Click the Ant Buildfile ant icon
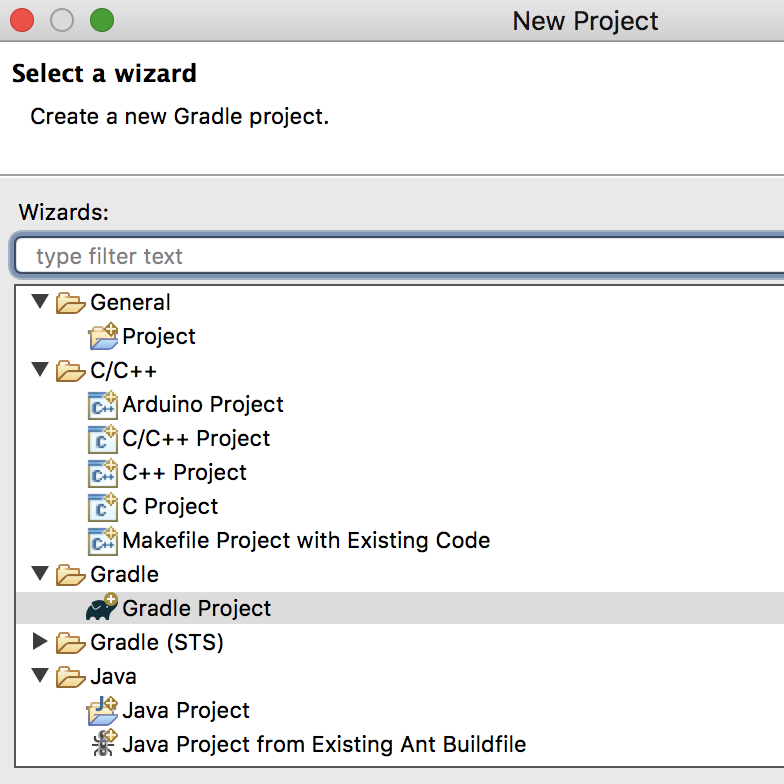Image resolution: width=784 pixels, height=784 pixels. 104,743
